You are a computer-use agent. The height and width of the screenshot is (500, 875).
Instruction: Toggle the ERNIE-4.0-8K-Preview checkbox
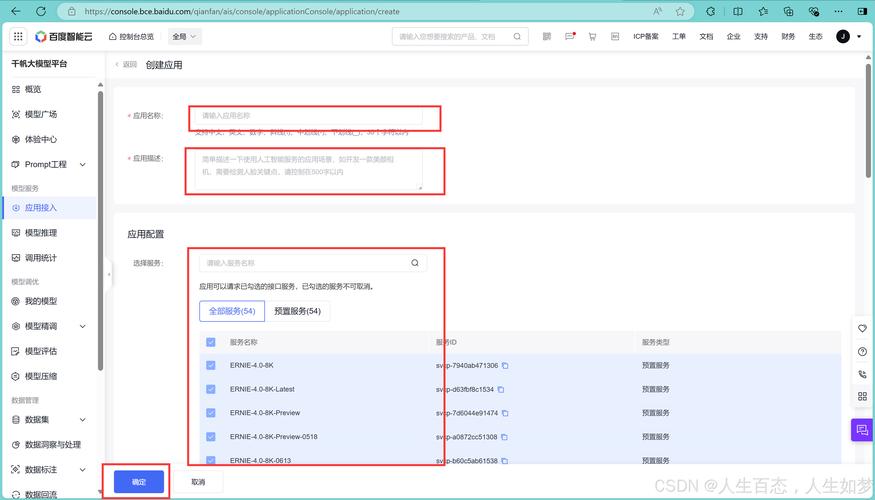[210, 413]
